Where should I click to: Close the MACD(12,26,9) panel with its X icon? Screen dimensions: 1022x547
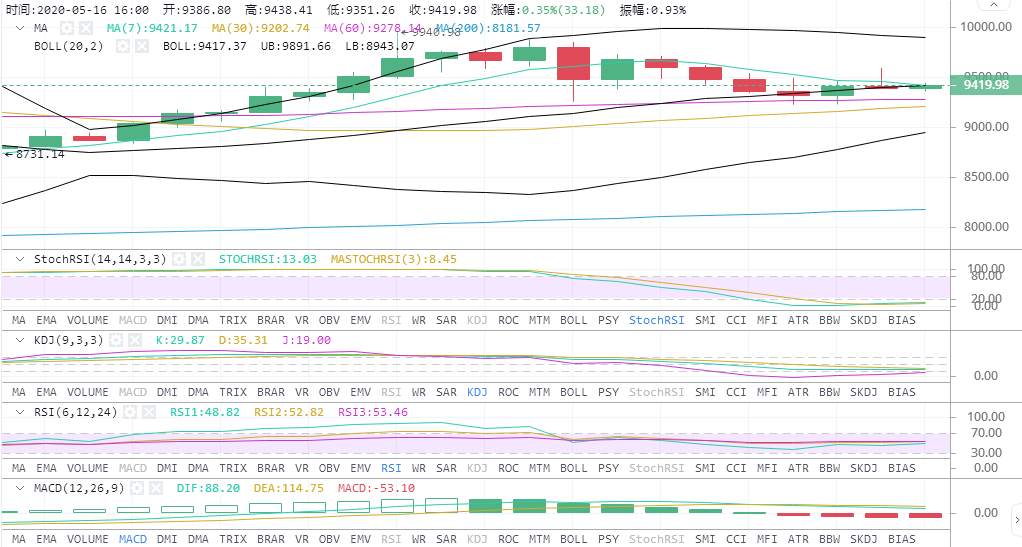pyautogui.click(x=156, y=488)
